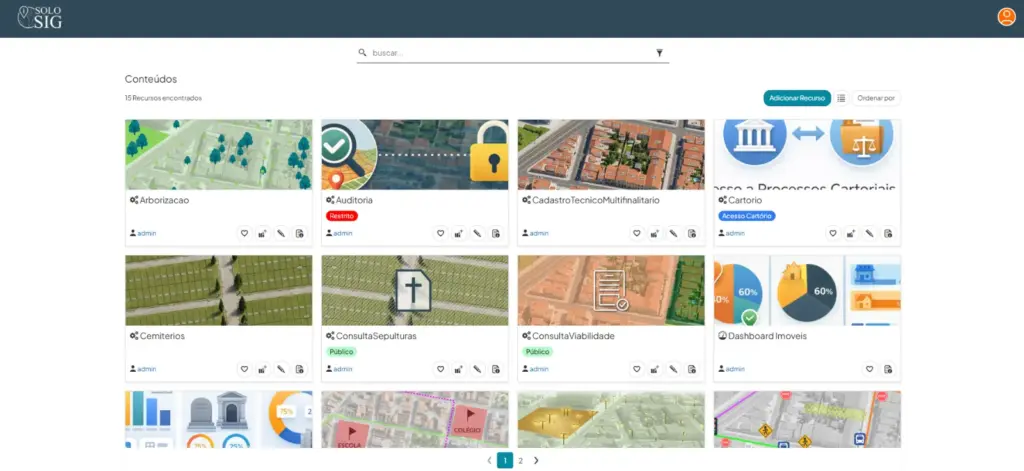Click the buscar search input field
Image resolution: width=1024 pixels, height=471 pixels.
pos(510,53)
